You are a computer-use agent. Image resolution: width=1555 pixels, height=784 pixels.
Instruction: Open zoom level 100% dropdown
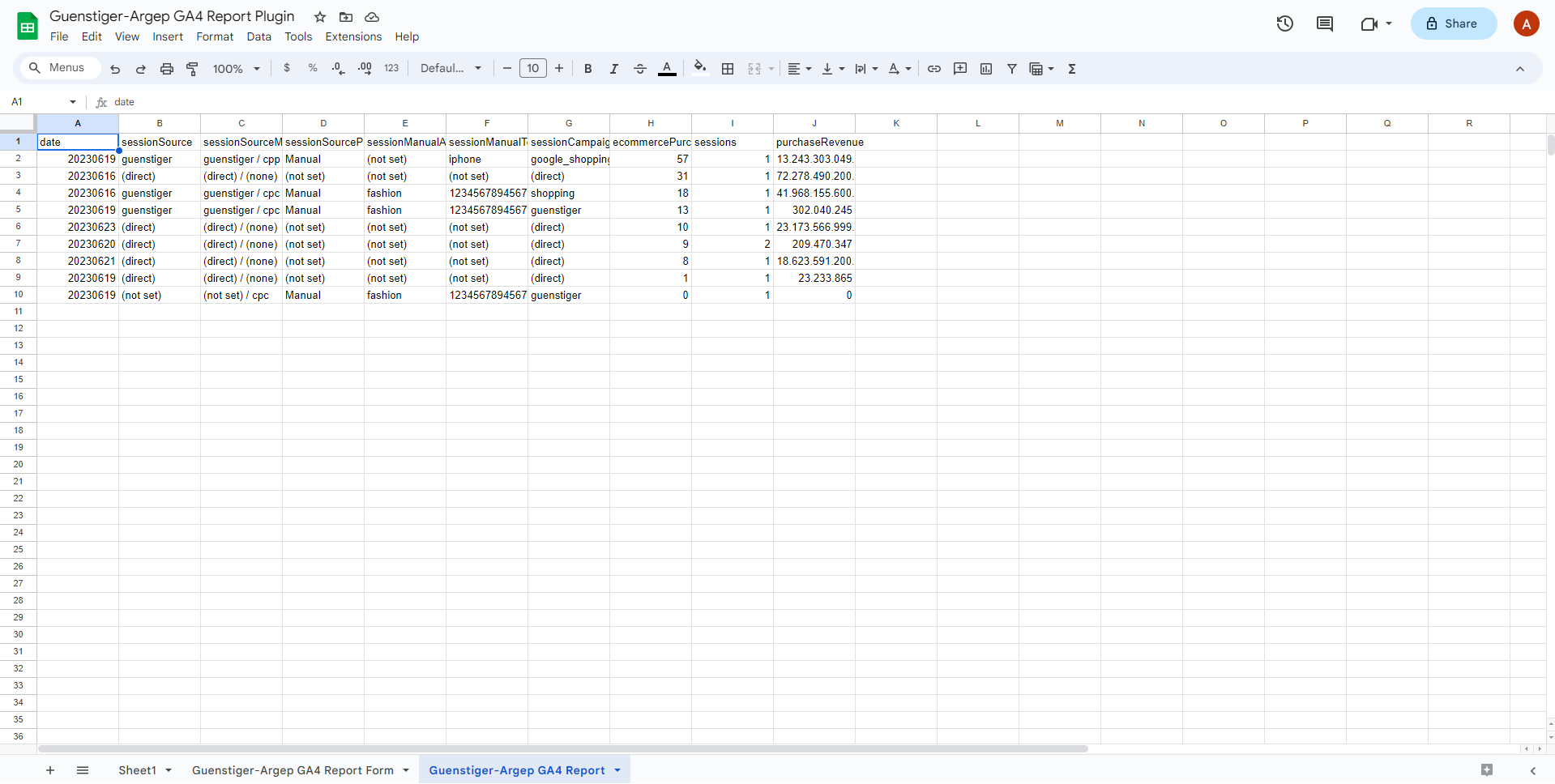[236, 69]
